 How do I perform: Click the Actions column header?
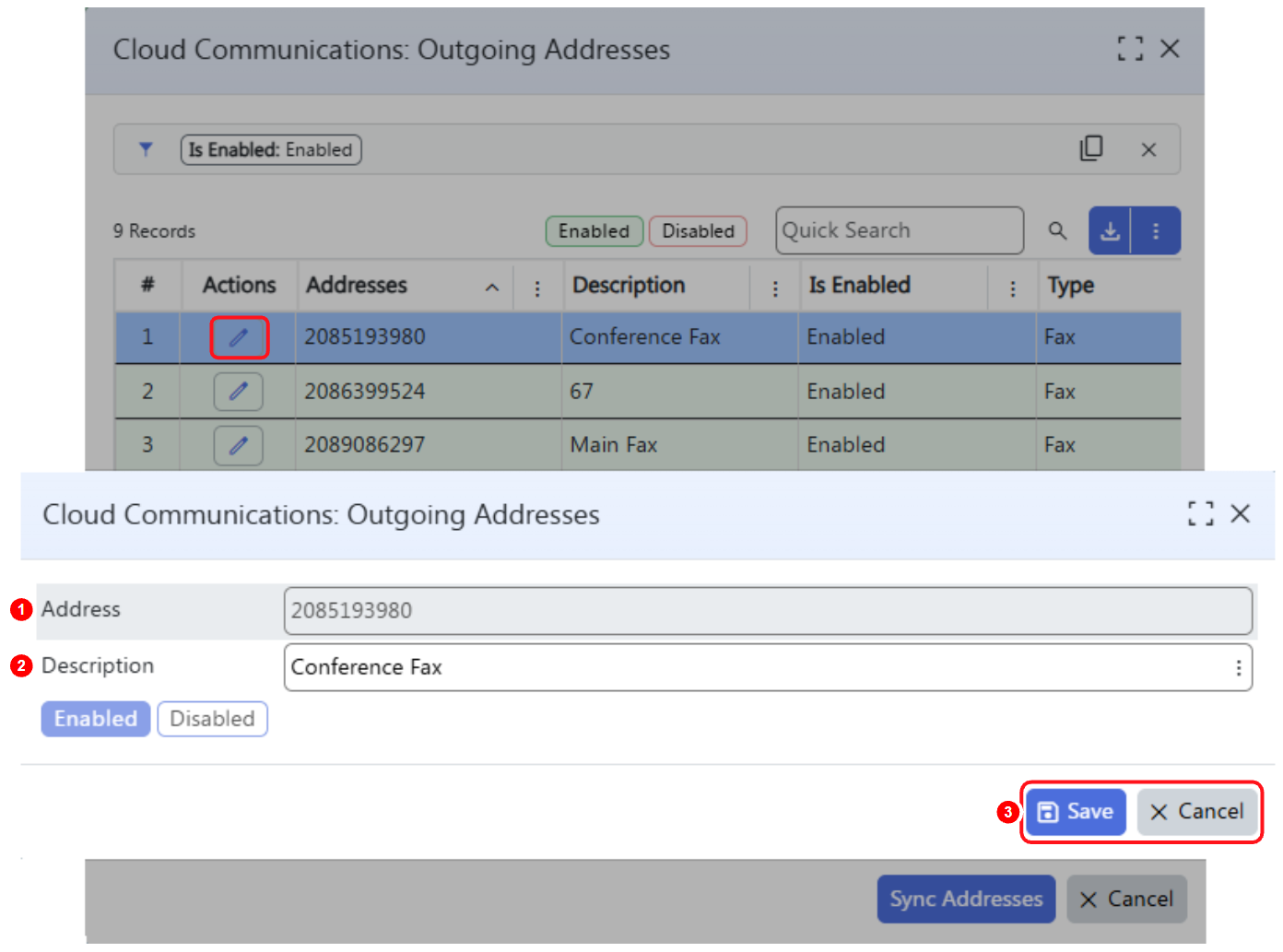pyautogui.click(x=239, y=286)
